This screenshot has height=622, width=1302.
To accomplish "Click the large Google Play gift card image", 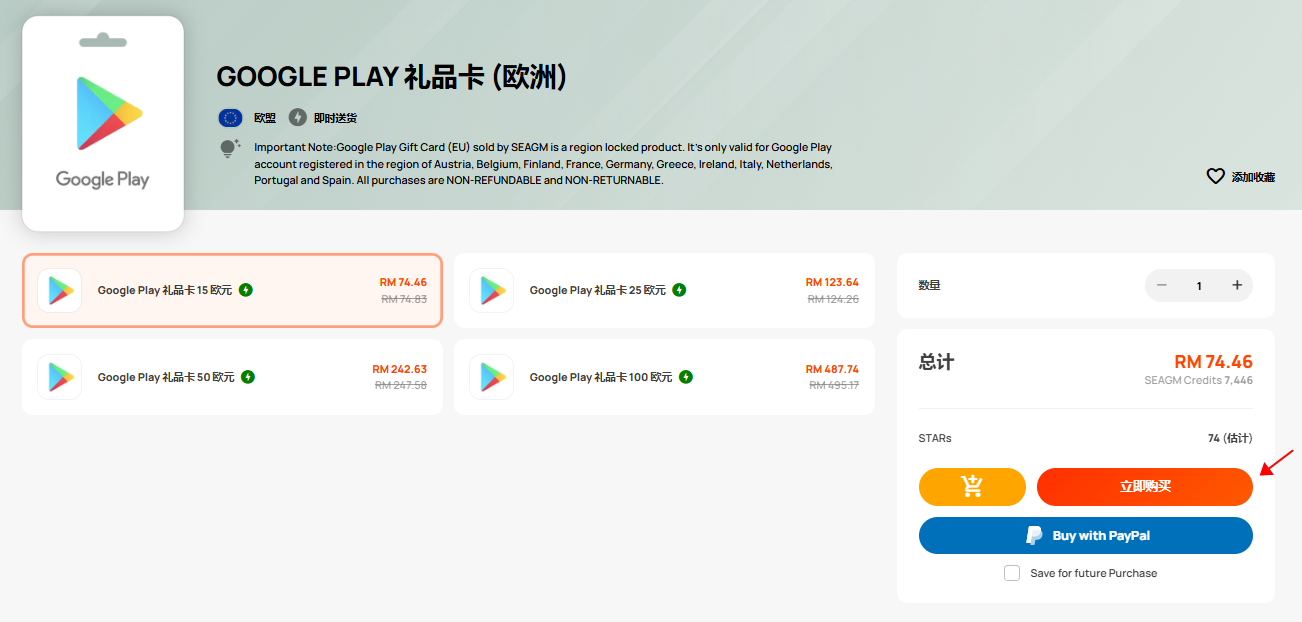I will (103, 124).
